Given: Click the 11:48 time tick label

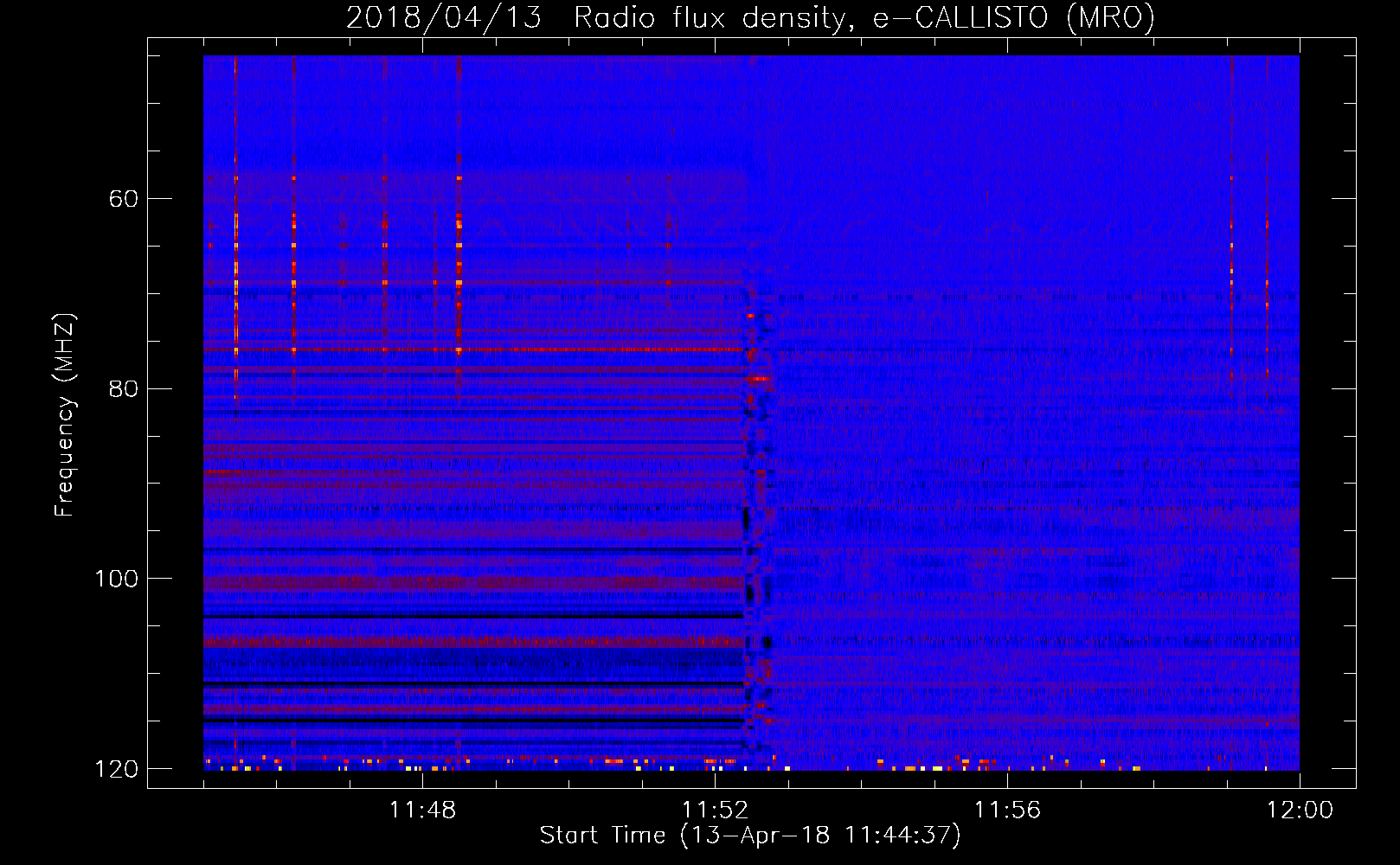Looking at the screenshot, I should (422, 811).
